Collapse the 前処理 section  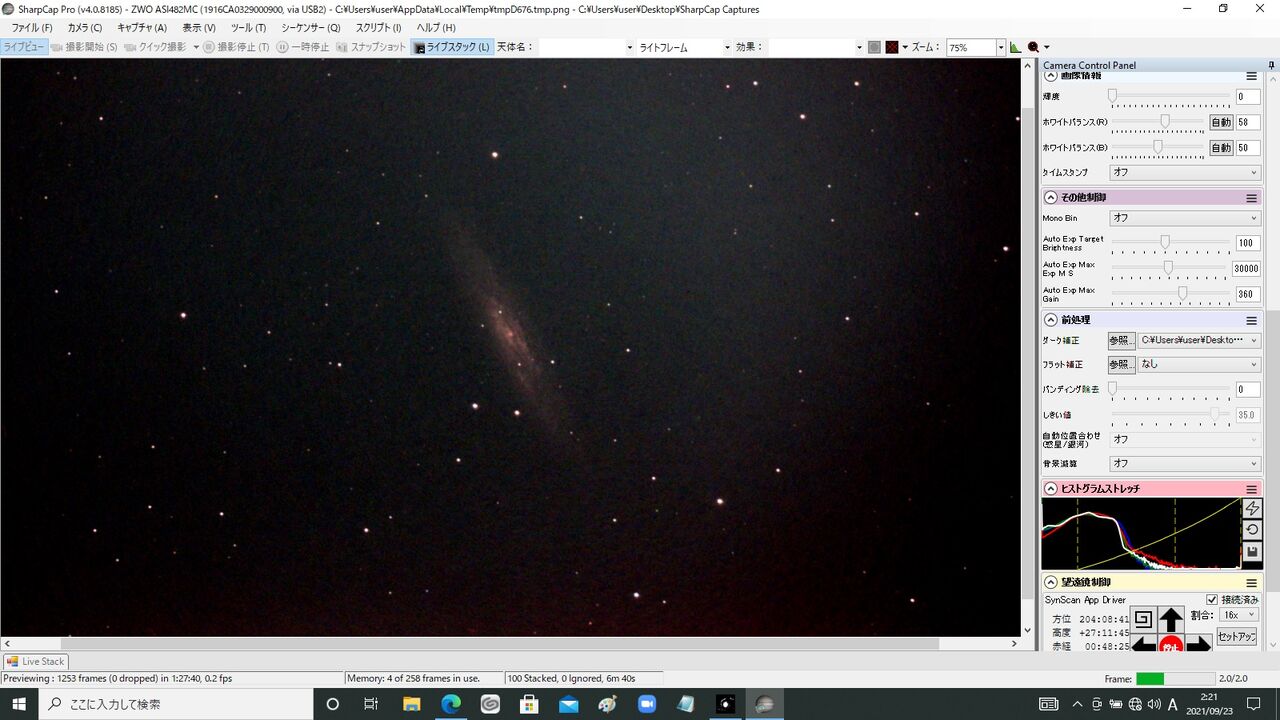1051,320
